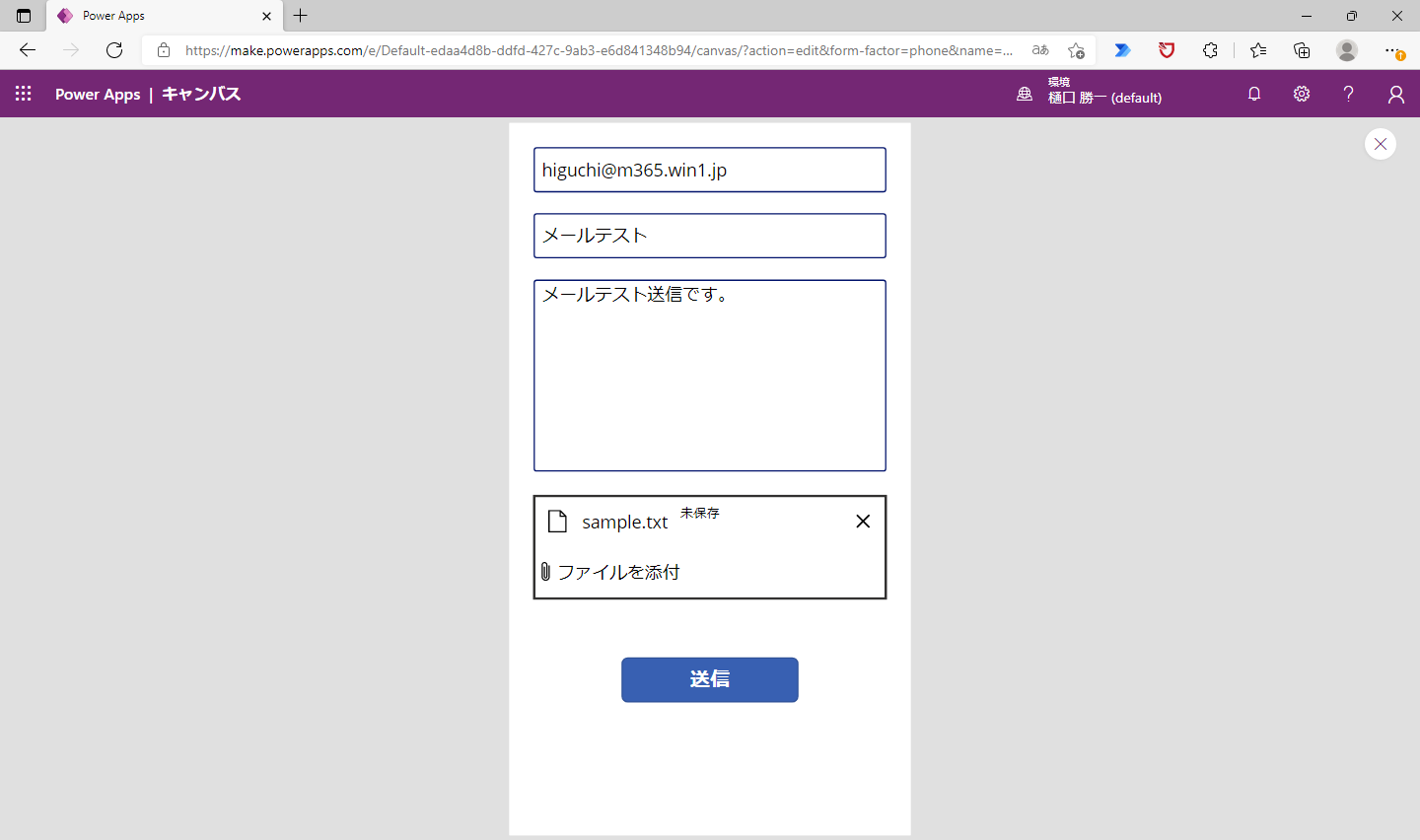Image resolution: width=1420 pixels, height=840 pixels.
Task: Click the 未保存 unsaved label
Action: click(x=700, y=513)
